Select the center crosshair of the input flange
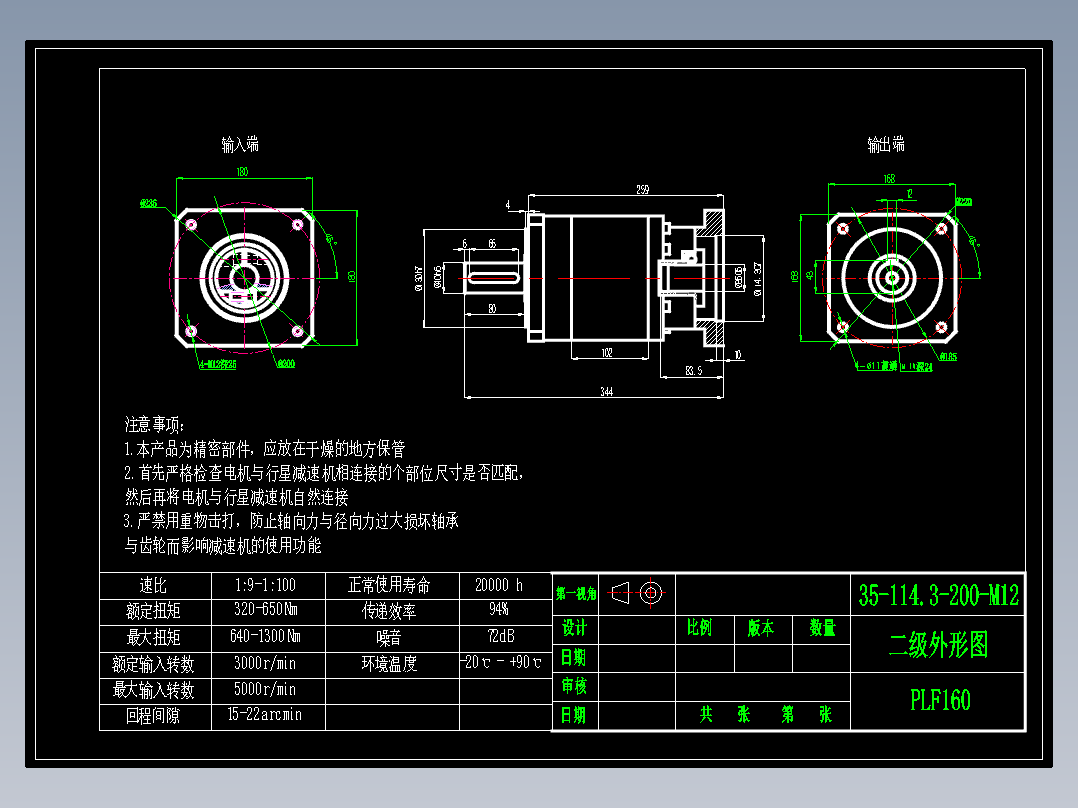The height and width of the screenshot is (808, 1078). tap(243, 277)
